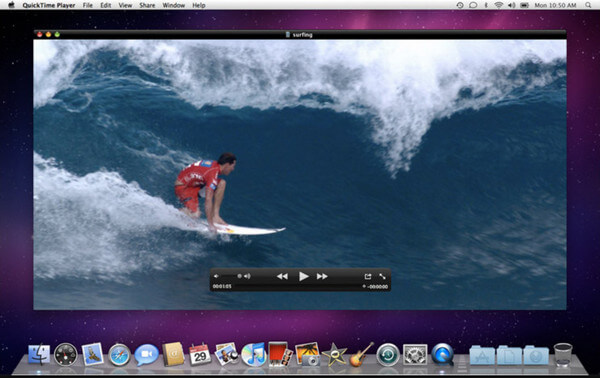600x378 pixels.
Task: Open the QuickTime Player application menu
Action: [49, 5]
